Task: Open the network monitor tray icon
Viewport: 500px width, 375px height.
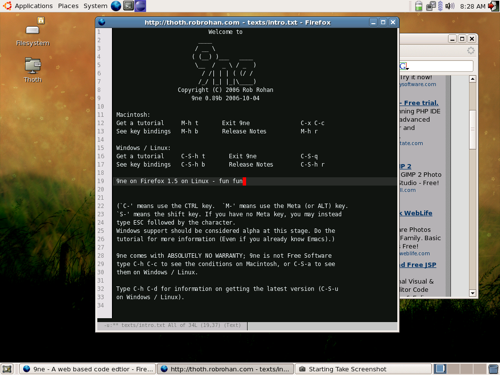Action: (431, 6)
